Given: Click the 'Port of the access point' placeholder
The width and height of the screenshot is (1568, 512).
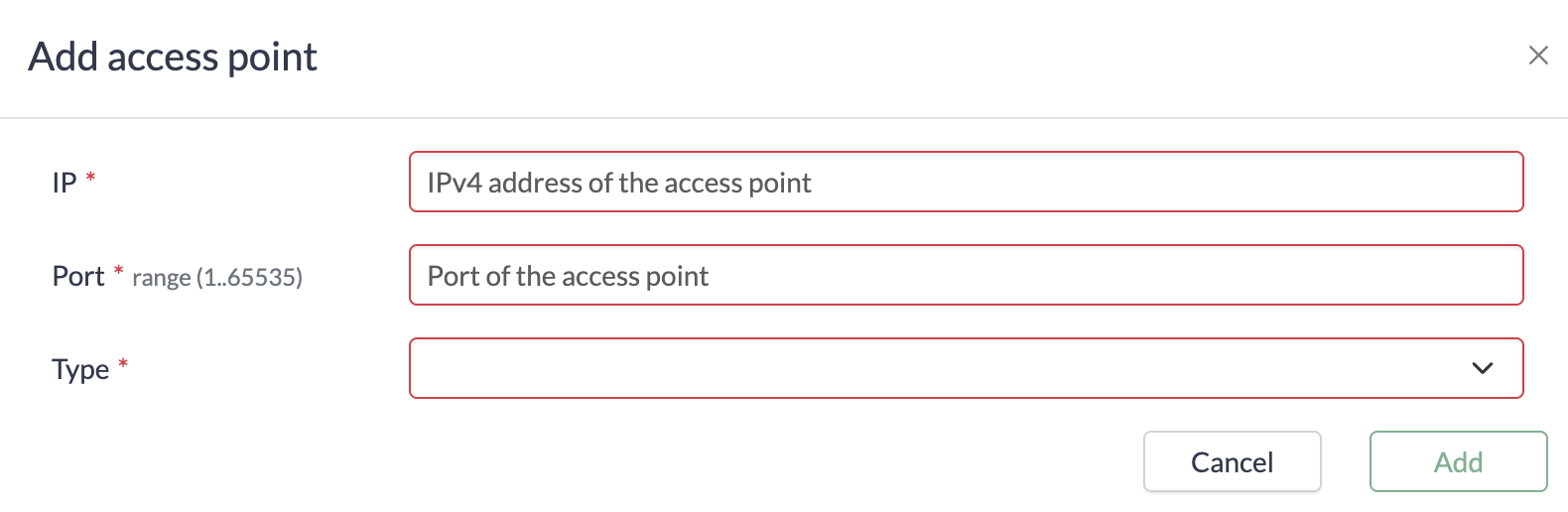Looking at the screenshot, I should [x=568, y=276].
